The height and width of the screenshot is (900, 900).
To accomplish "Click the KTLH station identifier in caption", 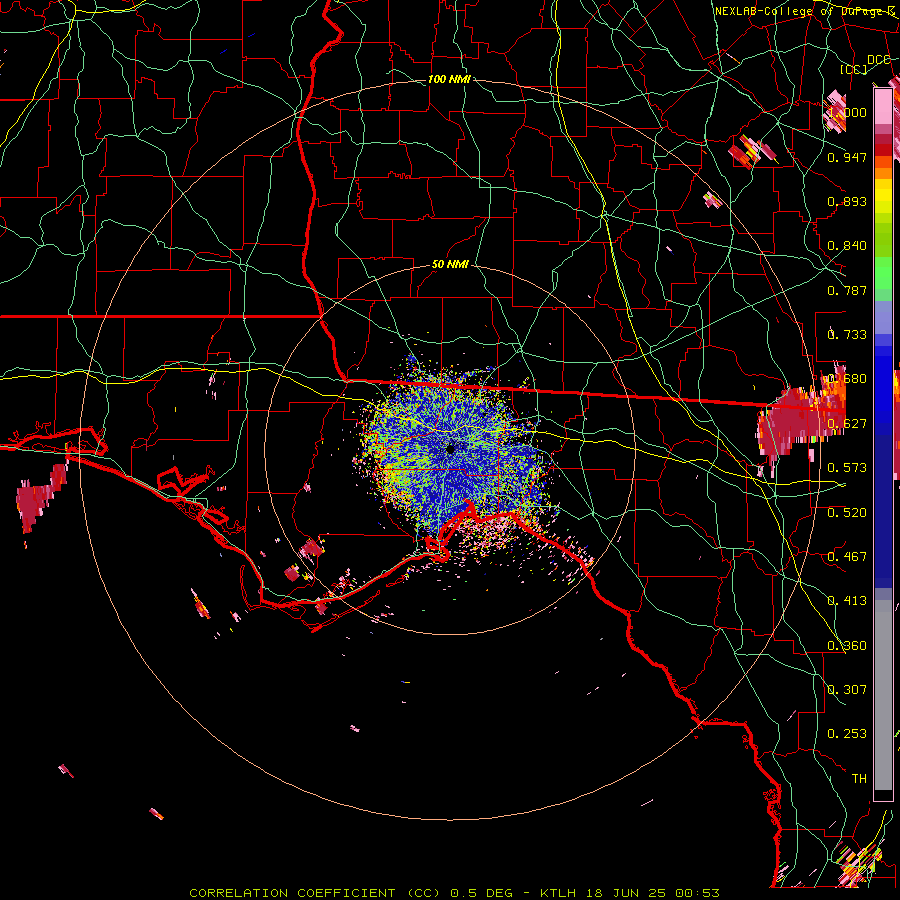I will (x=561, y=893).
